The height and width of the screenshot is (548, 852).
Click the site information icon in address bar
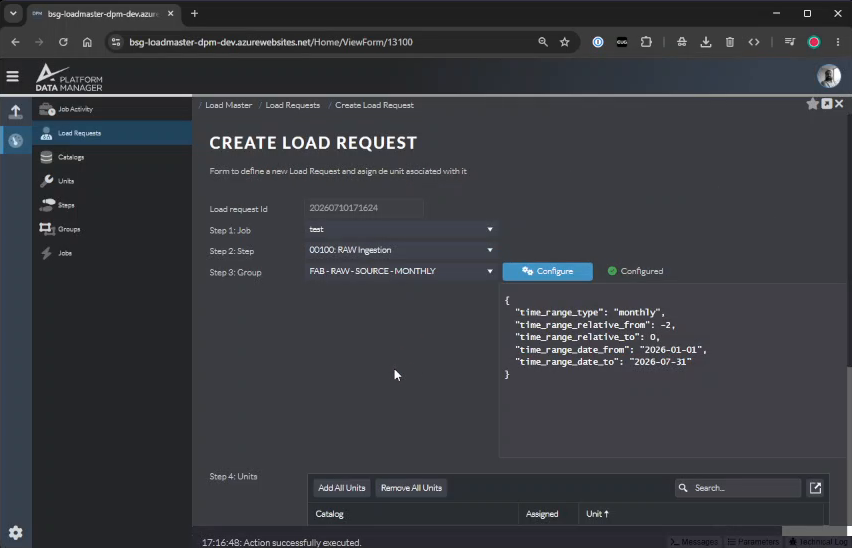(116, 42)
